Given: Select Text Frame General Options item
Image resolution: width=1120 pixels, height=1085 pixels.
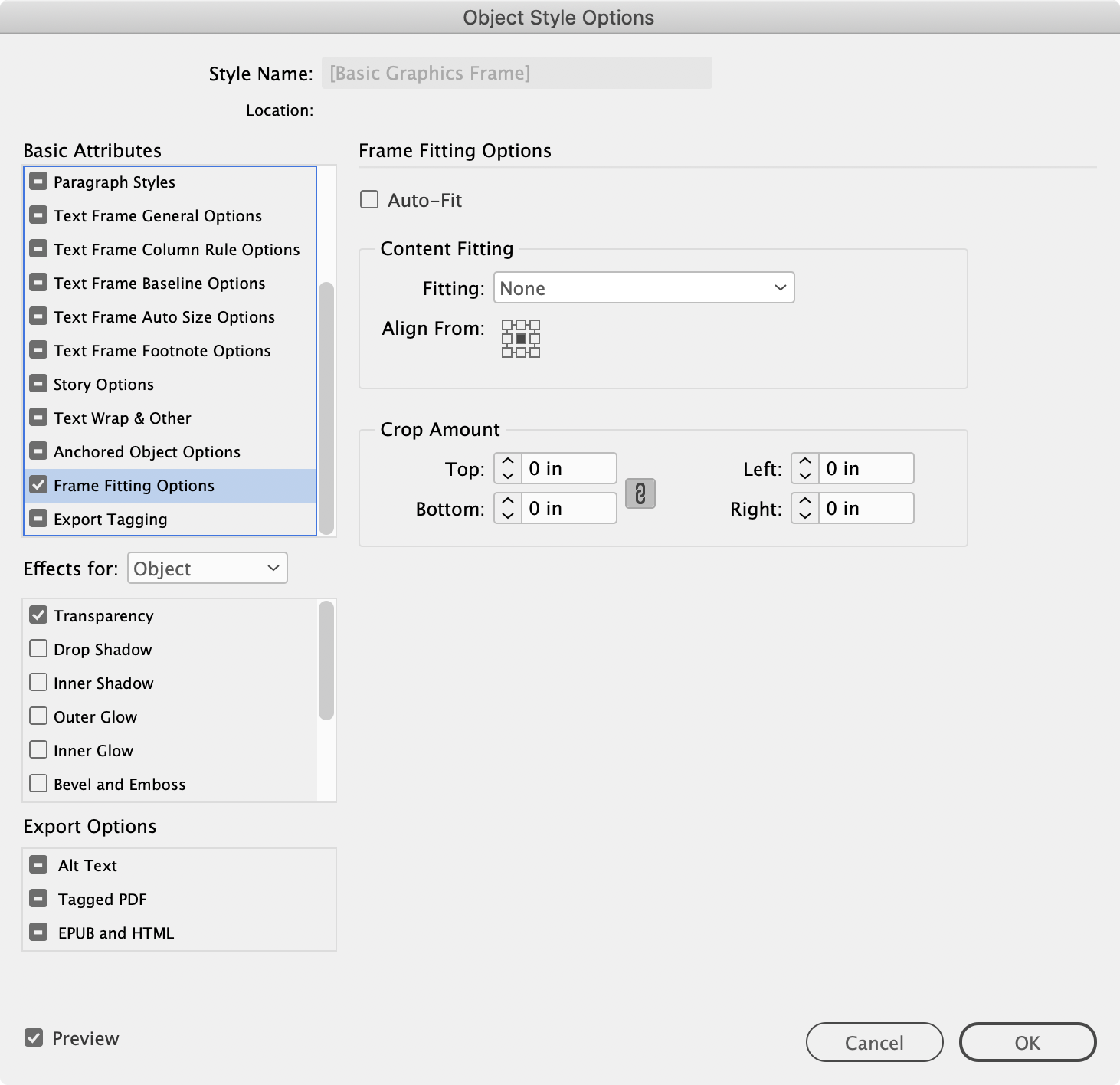Looking at the screenshot, I should click(170, 216).
